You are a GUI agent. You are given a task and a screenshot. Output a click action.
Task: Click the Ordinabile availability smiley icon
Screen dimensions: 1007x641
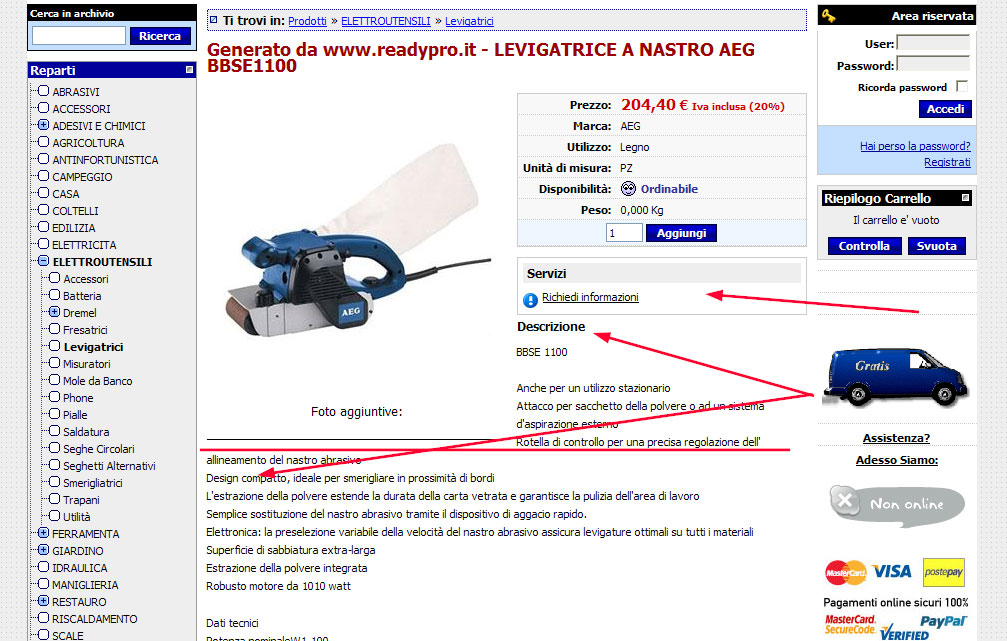coord(628,189)
